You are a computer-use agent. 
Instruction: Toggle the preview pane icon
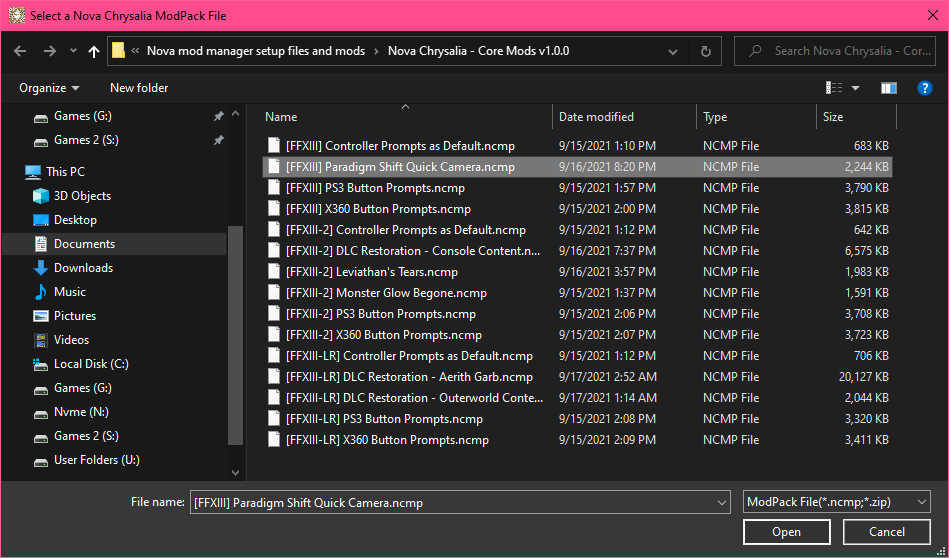[888, 88]
